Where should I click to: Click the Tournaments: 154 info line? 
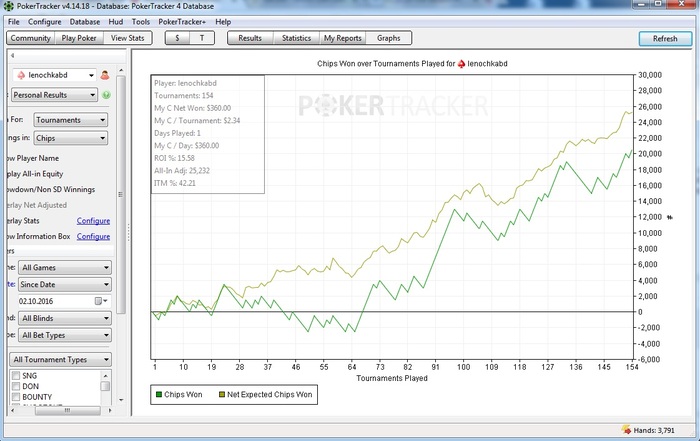point(183,96)
